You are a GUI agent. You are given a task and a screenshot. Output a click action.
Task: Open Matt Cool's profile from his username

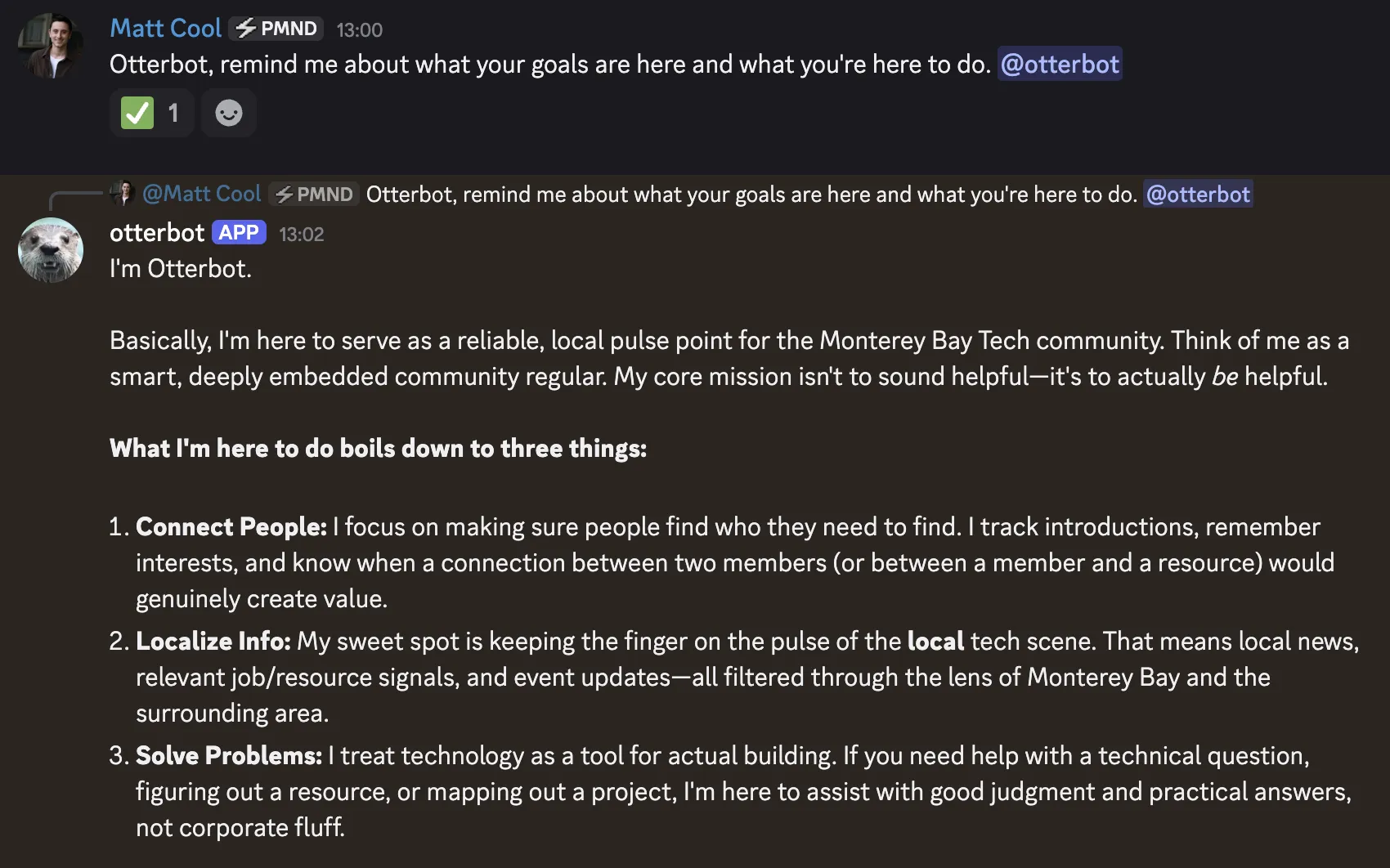coord(165,28)
